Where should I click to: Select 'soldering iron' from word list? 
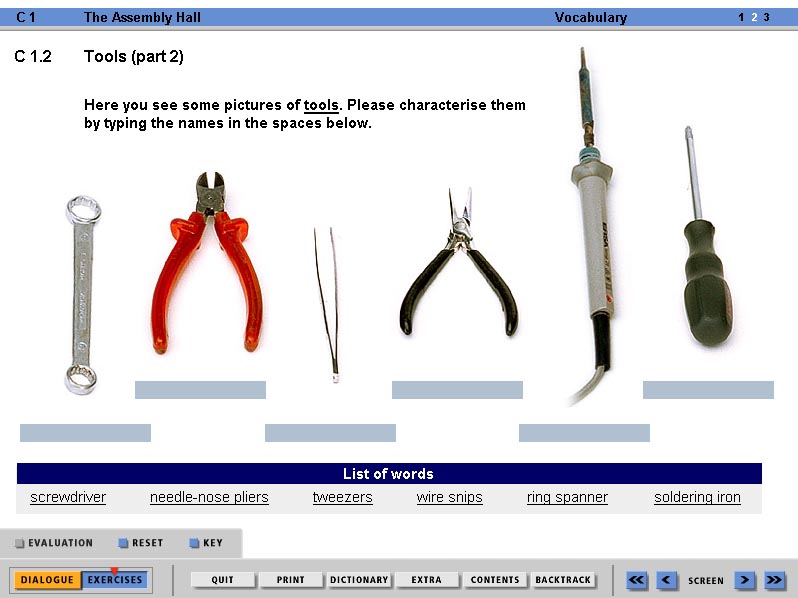[x=697, y=497]
